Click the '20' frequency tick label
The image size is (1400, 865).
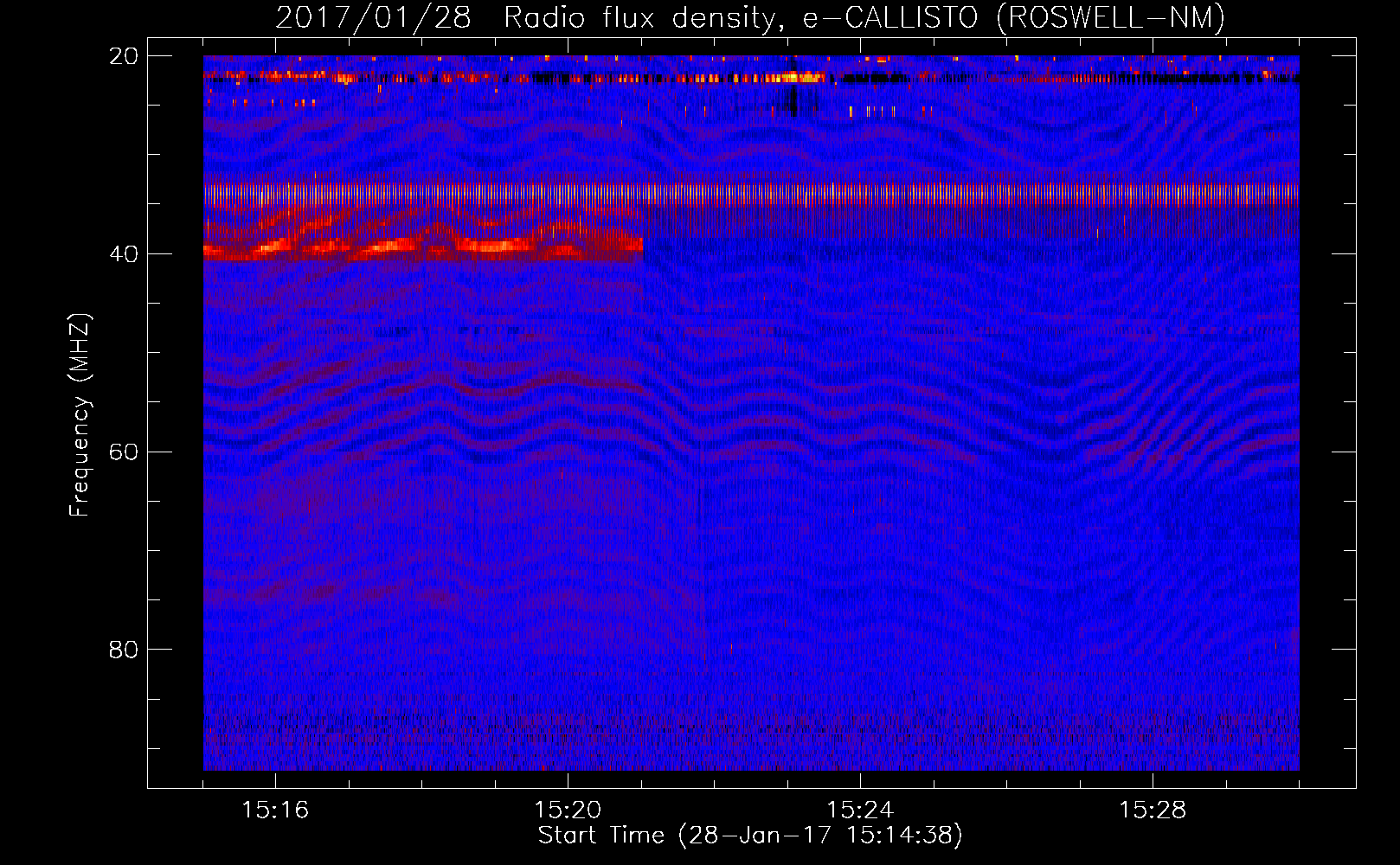[x=123, y=56]
